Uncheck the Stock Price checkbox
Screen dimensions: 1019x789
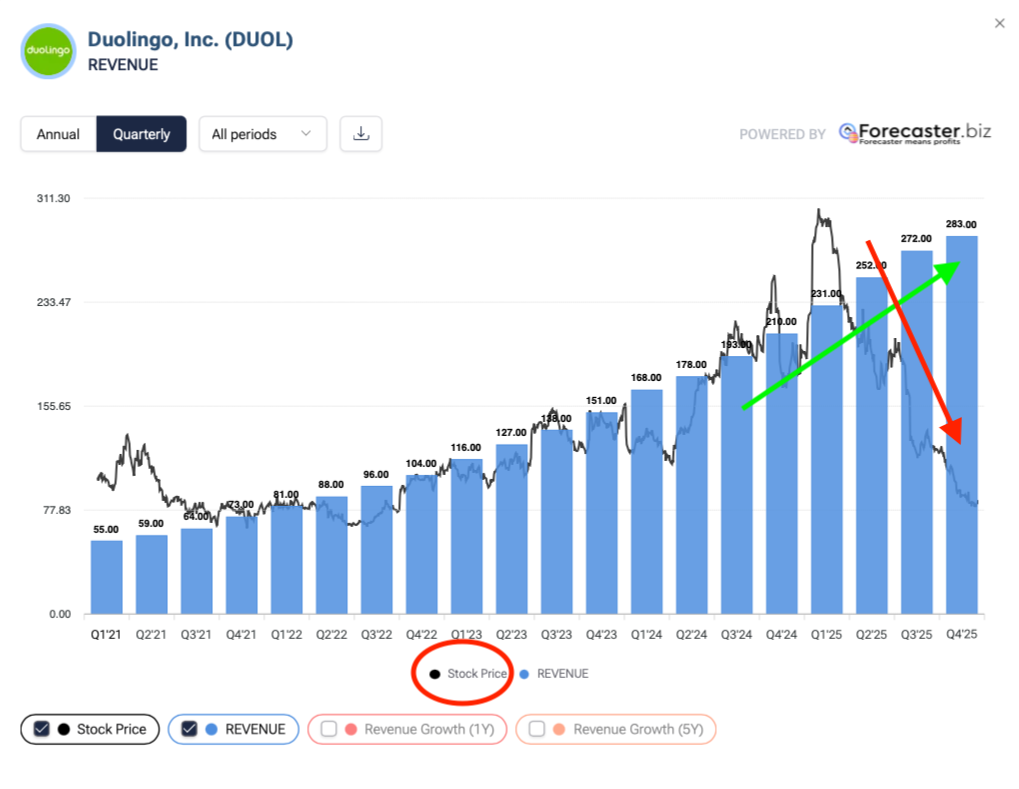click(x=42, y=730)
